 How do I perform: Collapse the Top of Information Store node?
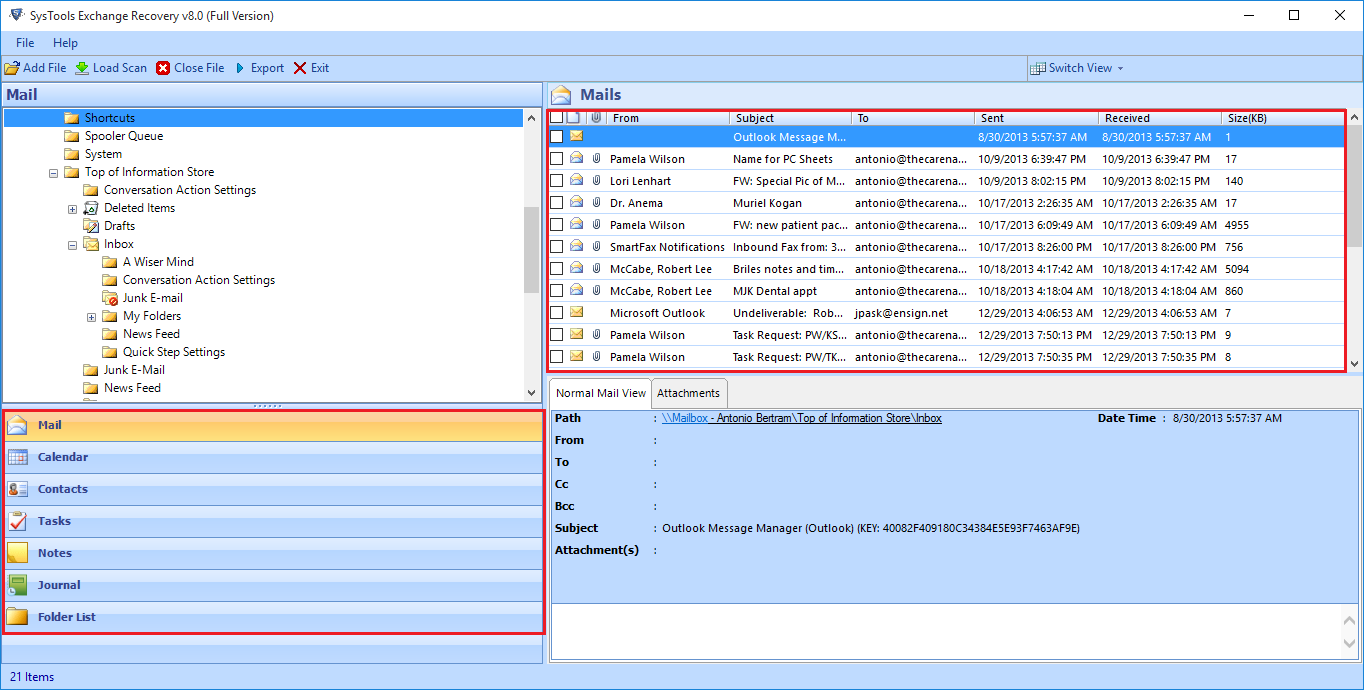(x=53, y=172)
